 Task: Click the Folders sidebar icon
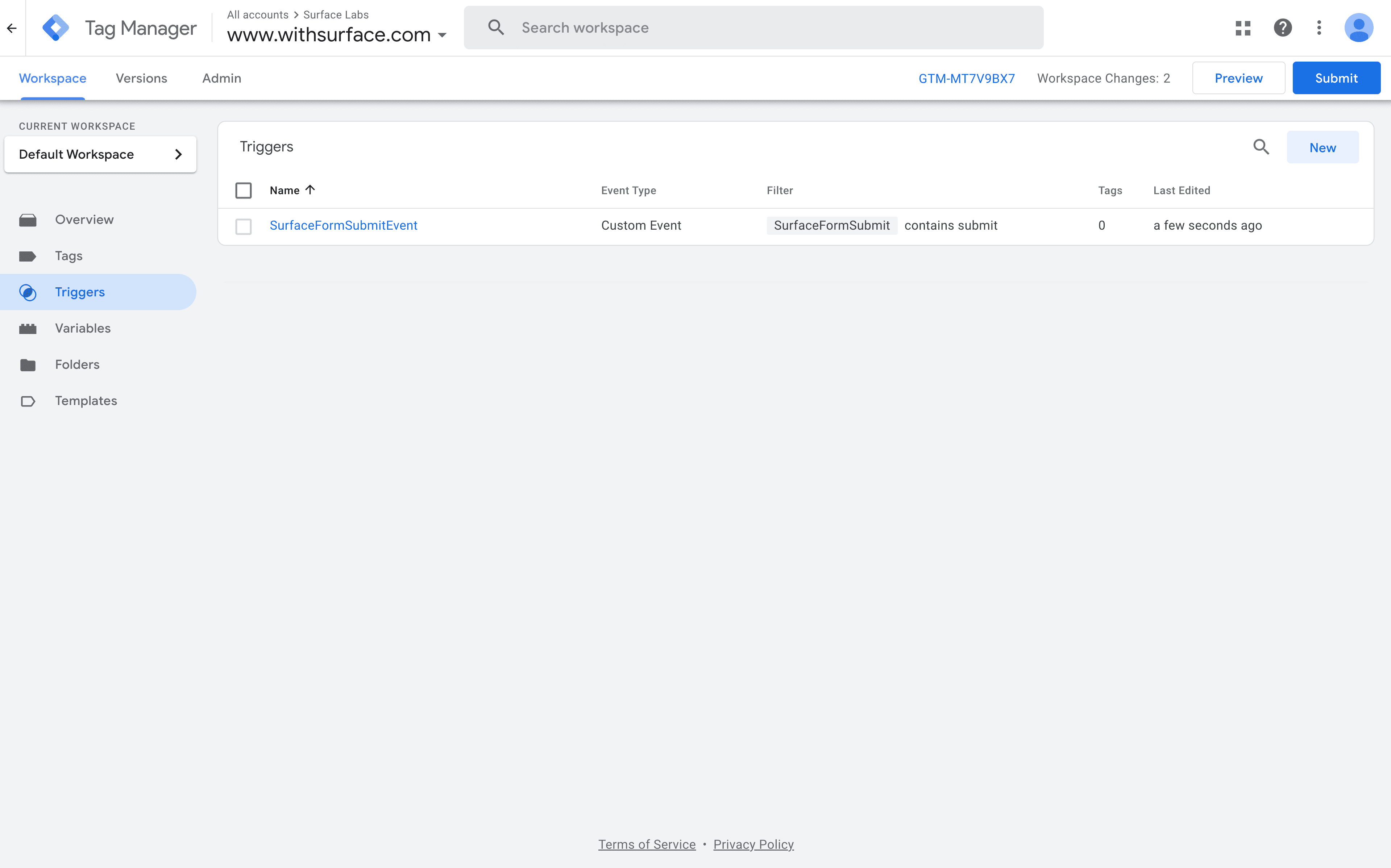28,364
